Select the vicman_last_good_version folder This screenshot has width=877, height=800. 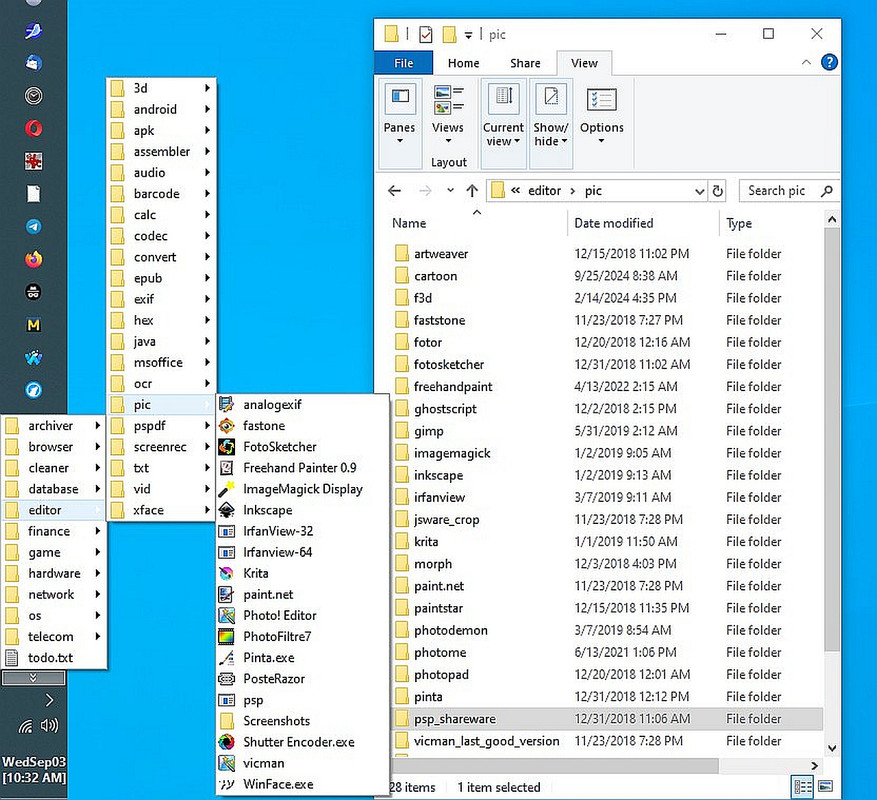(x=607, y=741)
